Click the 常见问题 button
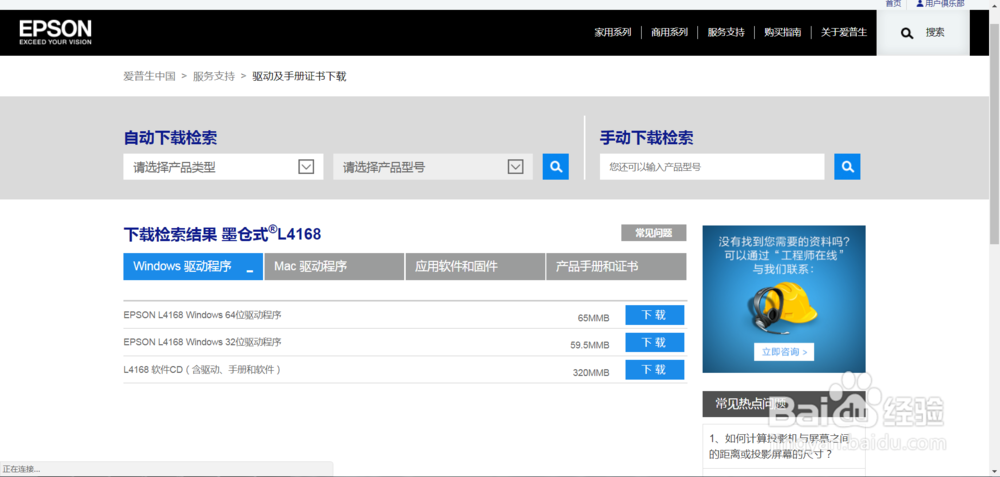 click(x=654, y=233)
